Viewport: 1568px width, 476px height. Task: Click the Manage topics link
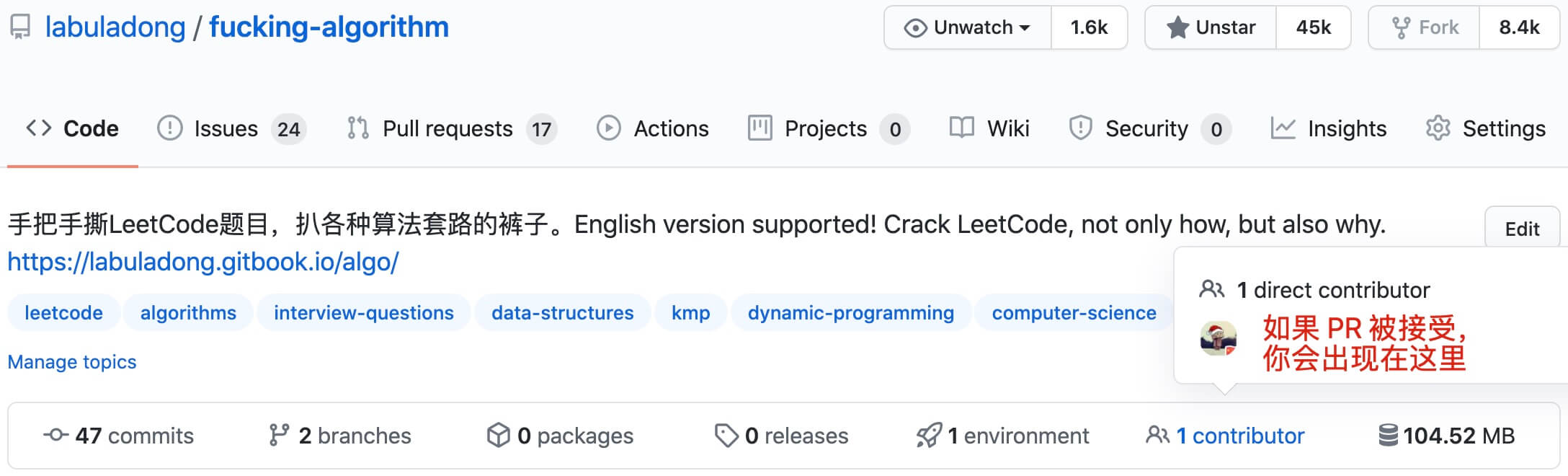(x=72, y=361)
